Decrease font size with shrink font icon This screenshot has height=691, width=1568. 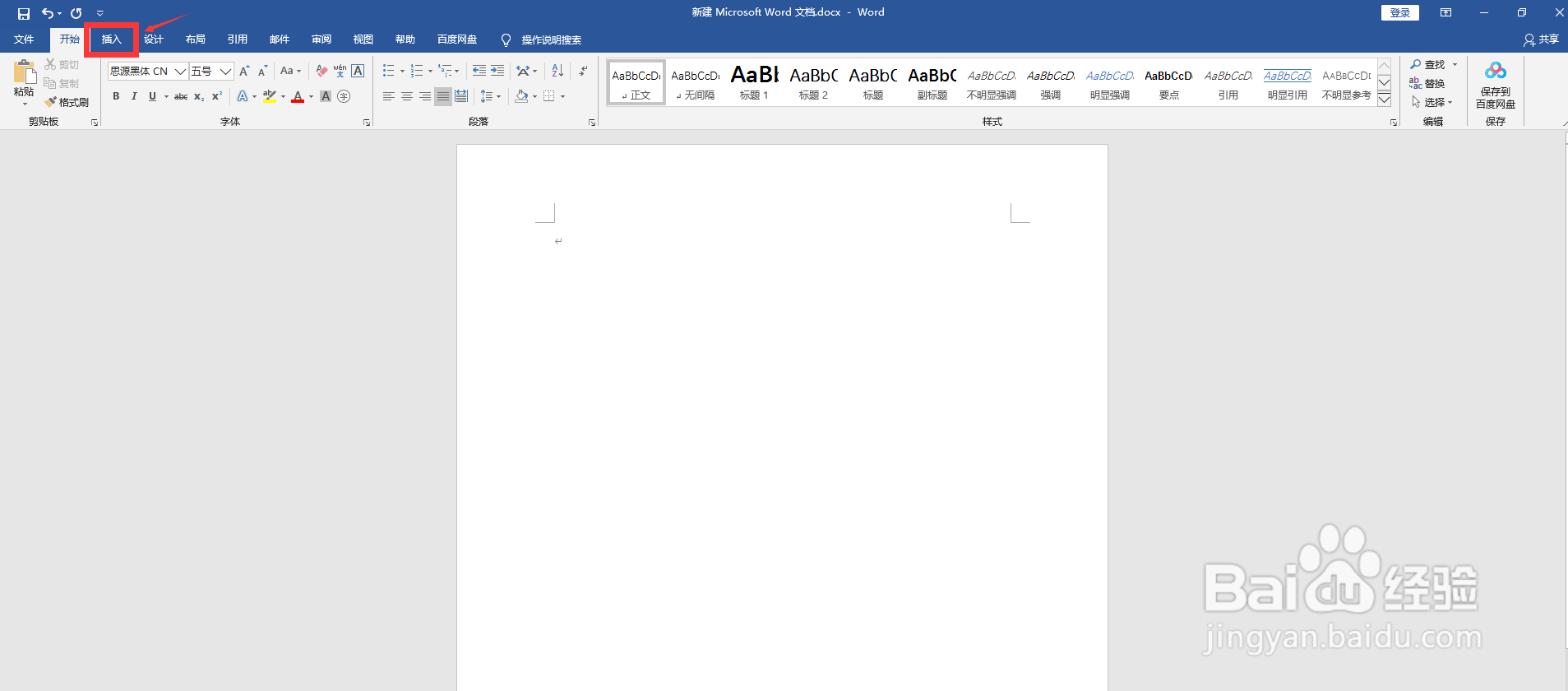262,71
